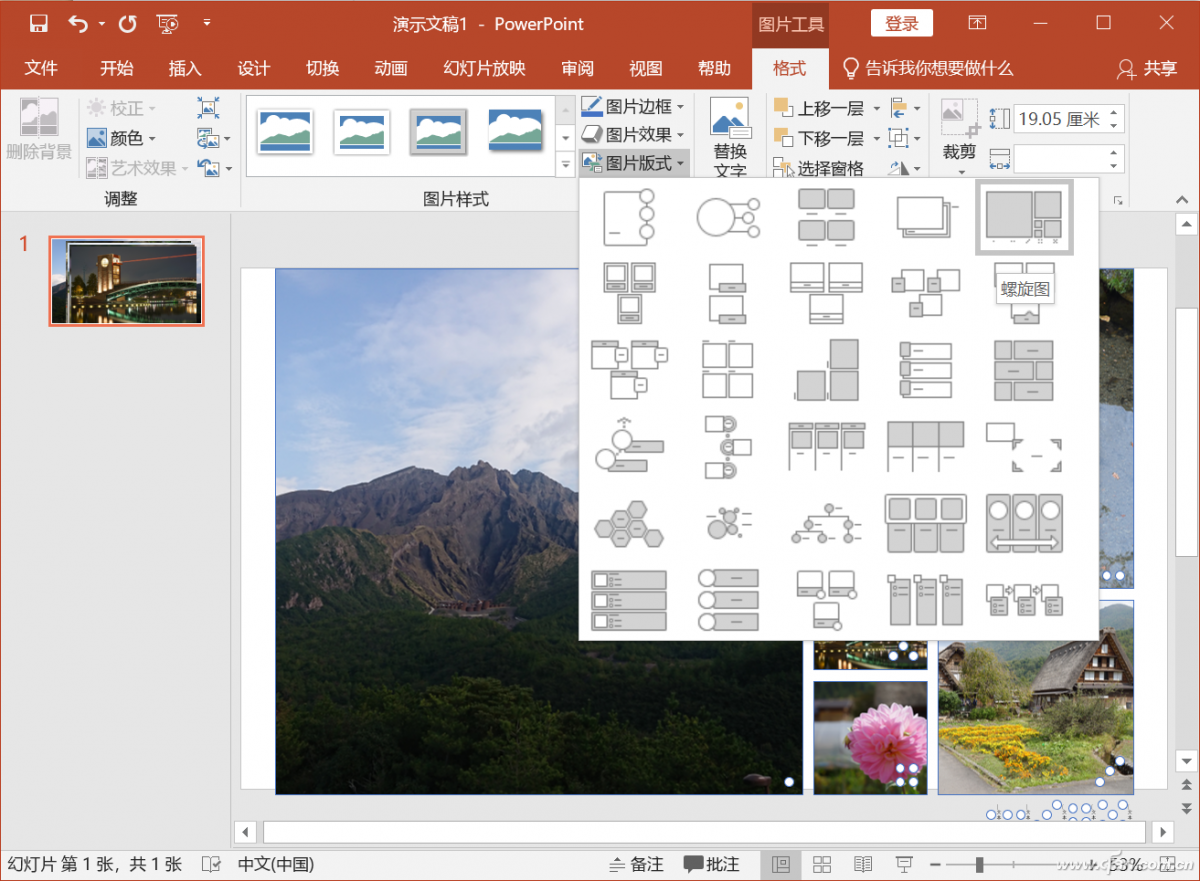Open the 颜色 color dropdown
The width and height of the screenshot is (1200, 881).
coord(122,138)
